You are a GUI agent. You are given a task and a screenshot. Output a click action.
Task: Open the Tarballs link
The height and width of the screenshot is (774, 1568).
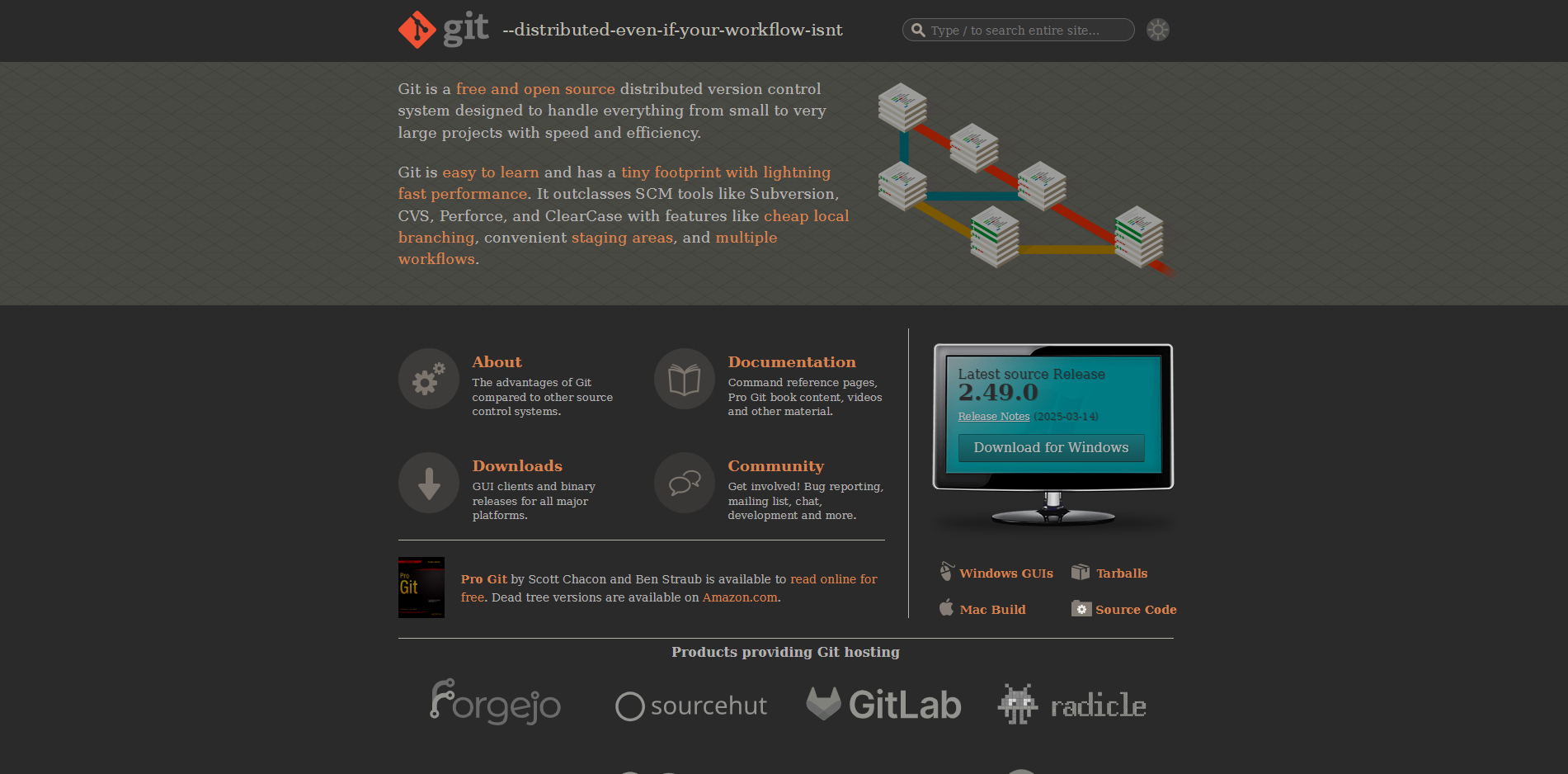coord(1122,573)
